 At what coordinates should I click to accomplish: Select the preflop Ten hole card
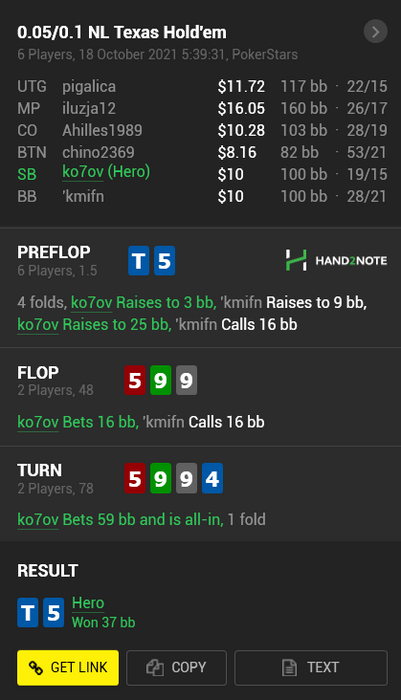138,261
